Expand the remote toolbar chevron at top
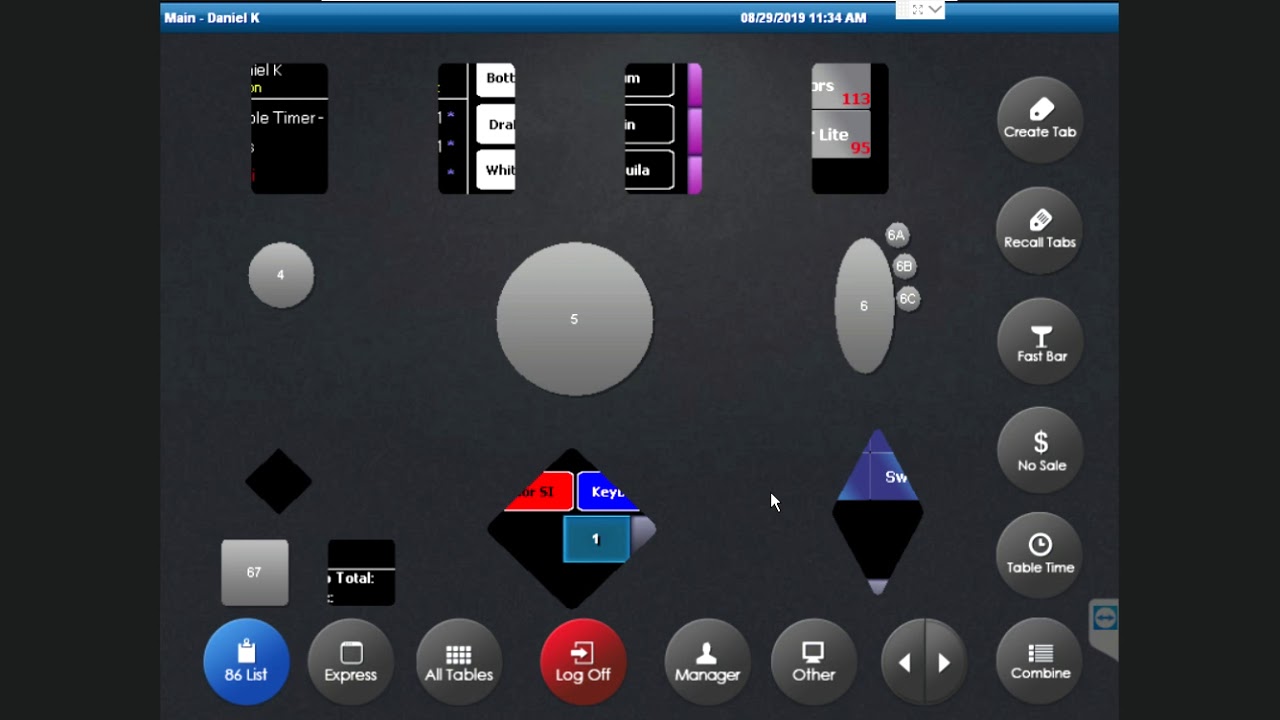This screenshot has width=1280, height=720. [x=935, y=9]
